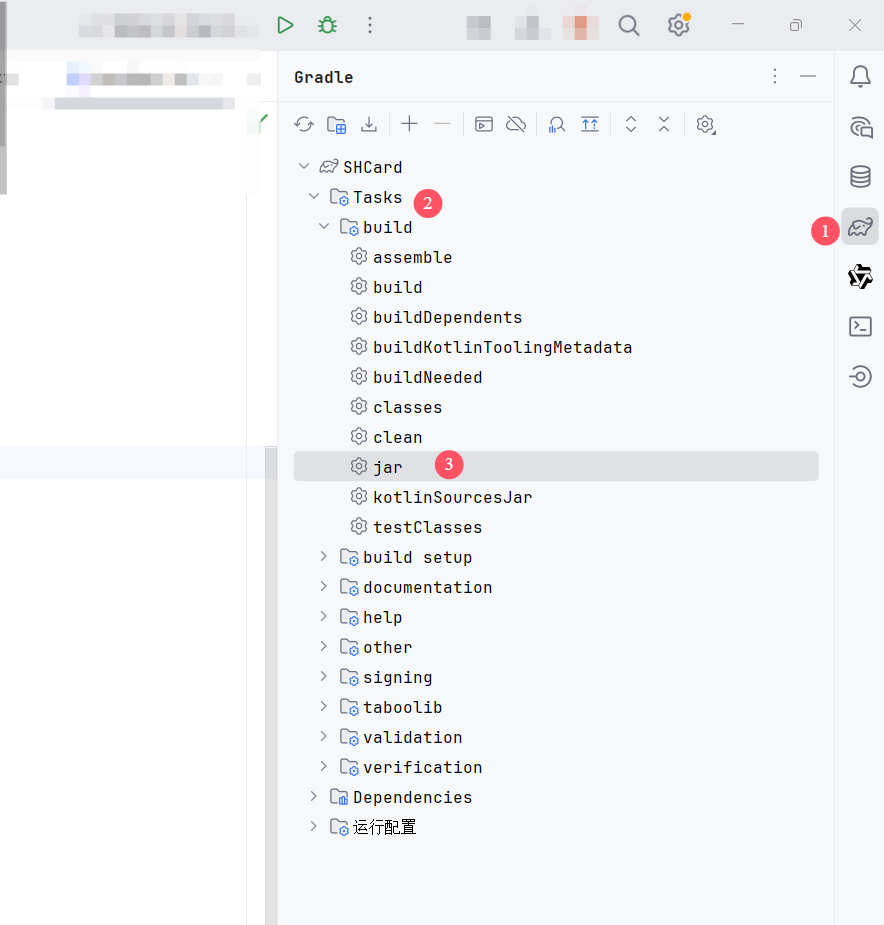This screenshot has width=884, height=925.
Task: Click the Notifications bell icon
Action: coord(859,77)
